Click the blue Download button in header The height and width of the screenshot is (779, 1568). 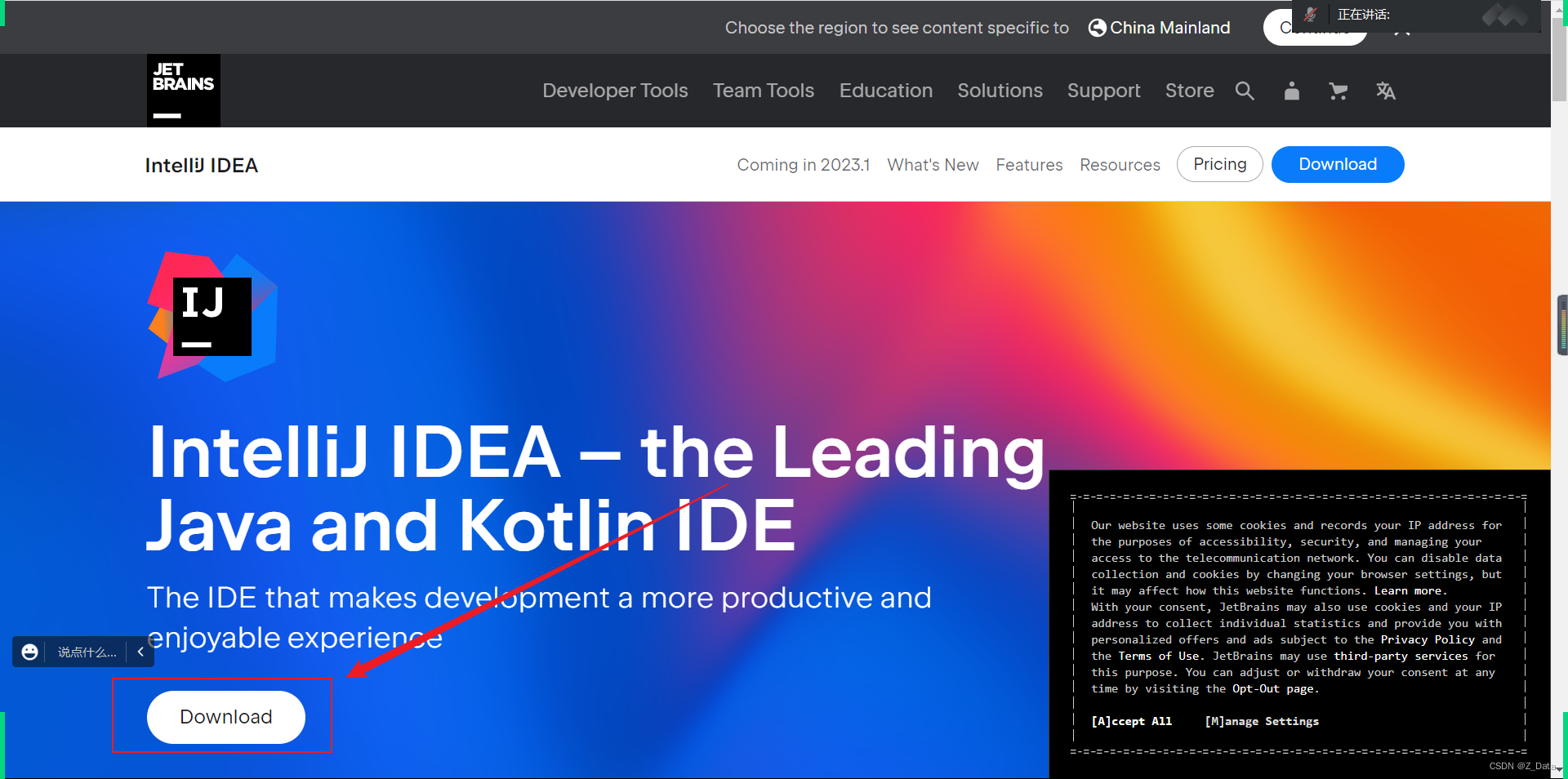1338,164
